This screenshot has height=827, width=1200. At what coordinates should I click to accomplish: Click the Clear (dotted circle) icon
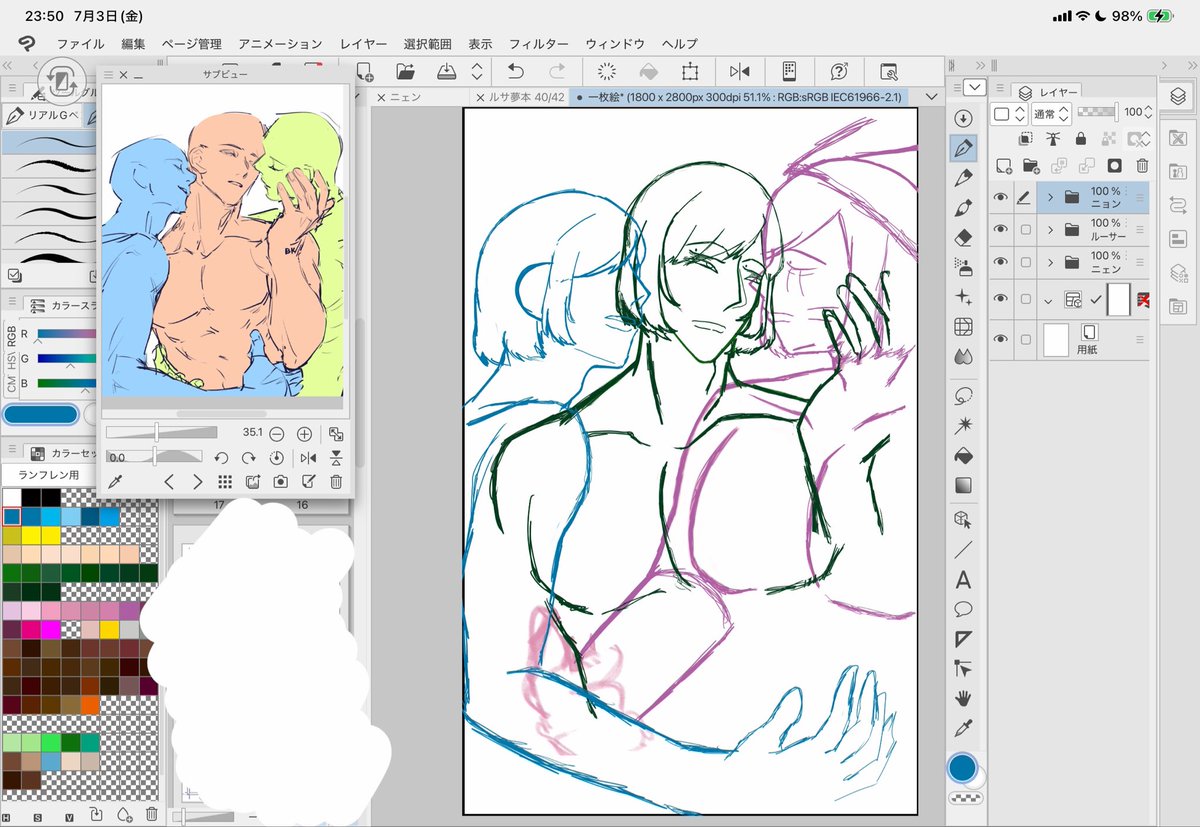606,71
